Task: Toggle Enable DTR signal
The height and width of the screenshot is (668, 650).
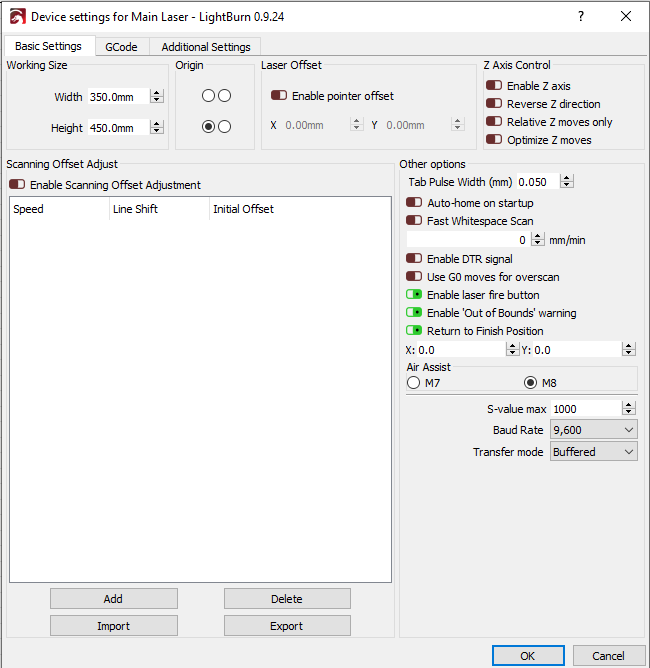Action: 414,259
